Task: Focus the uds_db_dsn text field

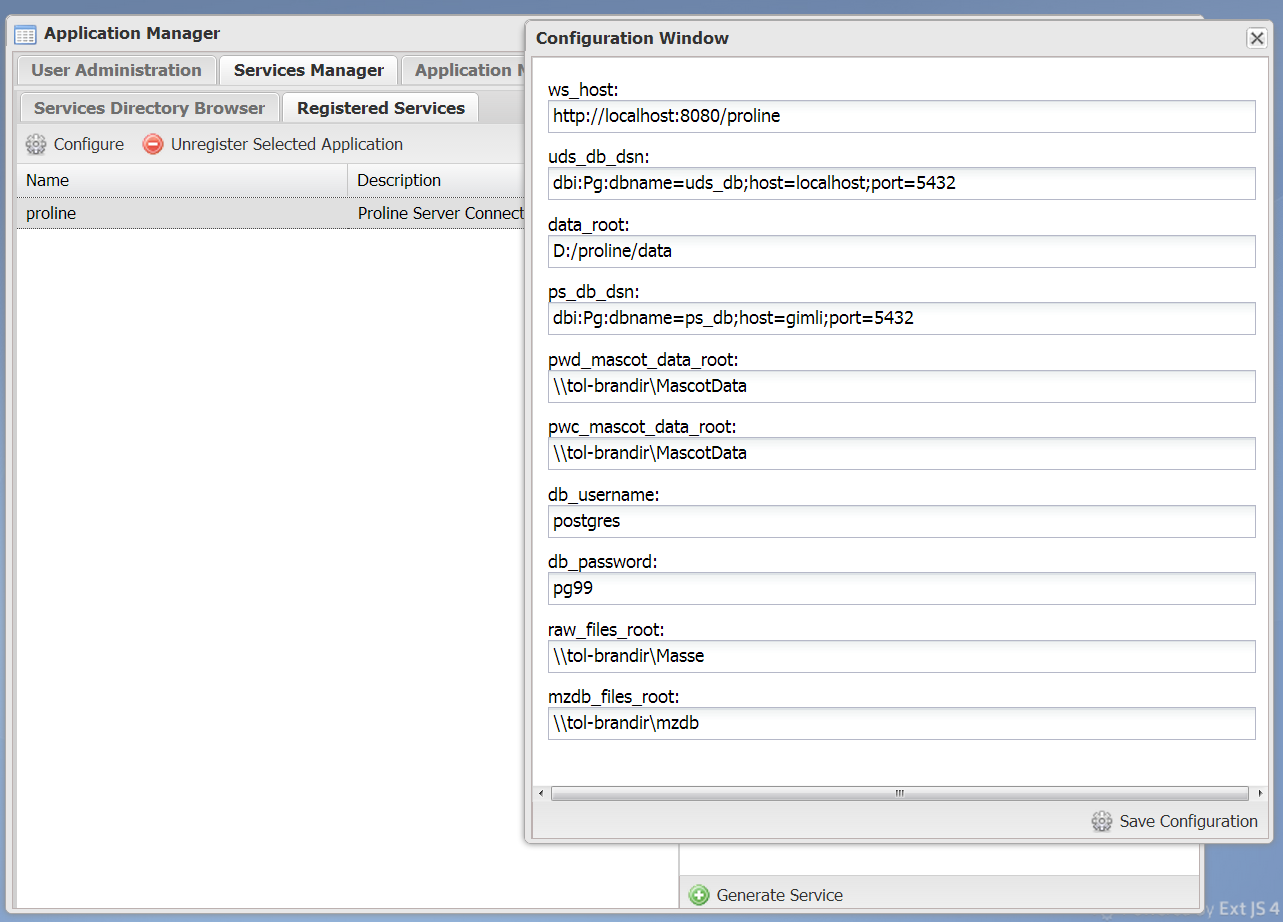Action: [900, 184]
